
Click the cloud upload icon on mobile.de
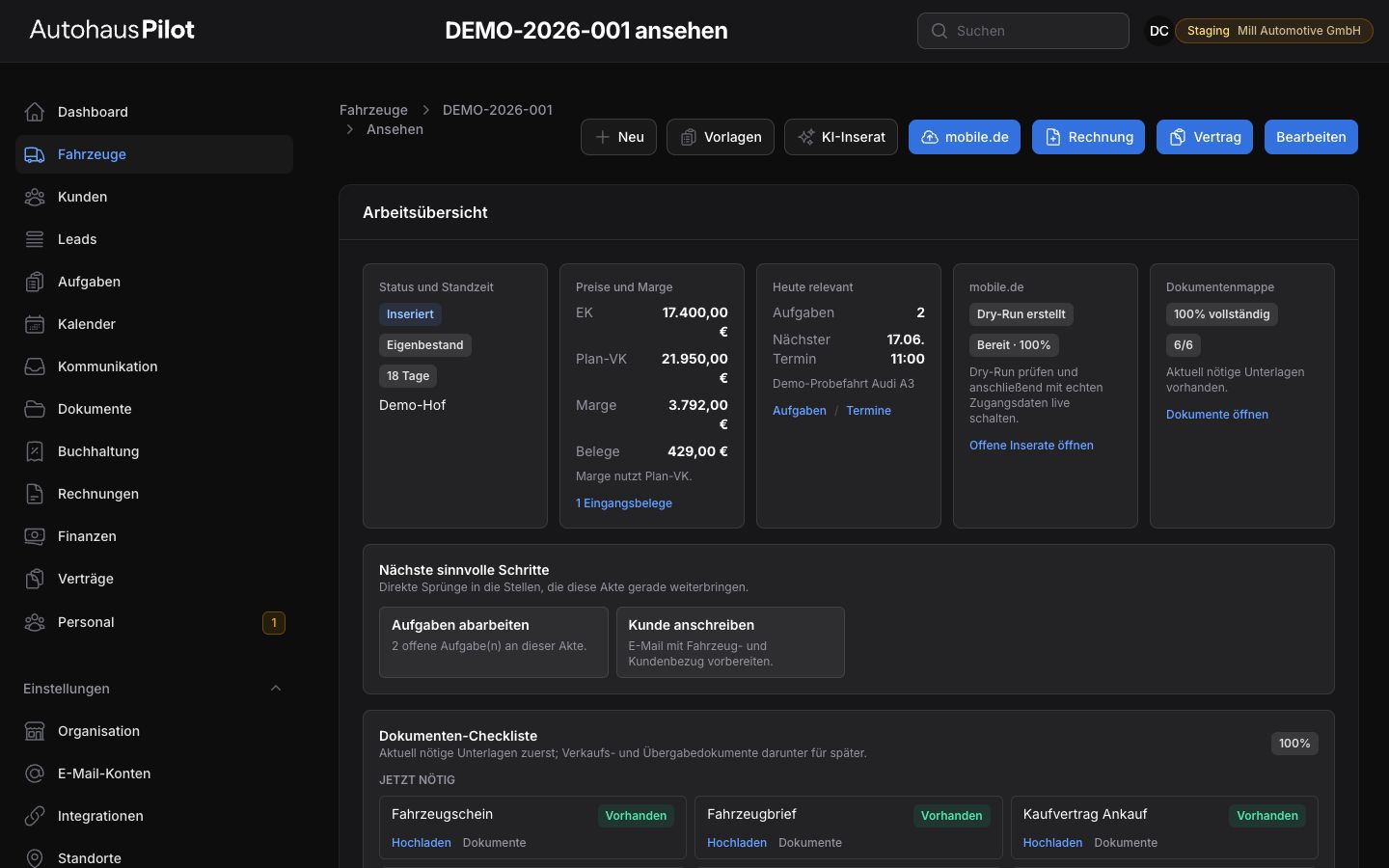click(x=929, y=137)
